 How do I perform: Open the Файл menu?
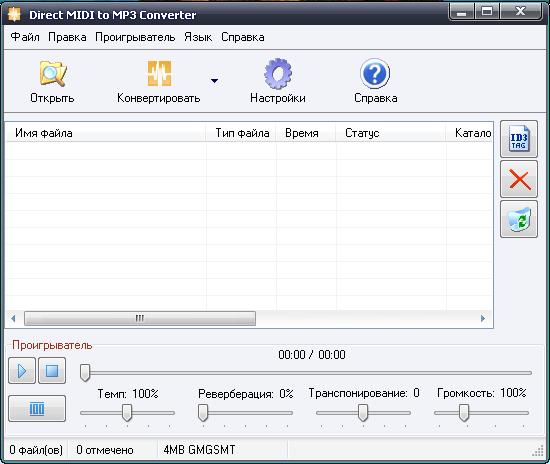click(x=25, y=37)
